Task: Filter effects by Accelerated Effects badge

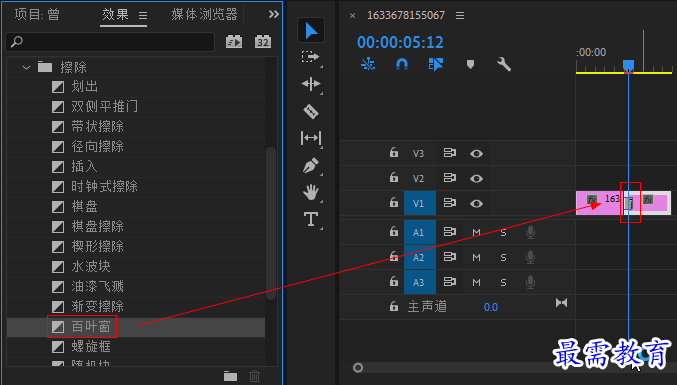Action: point(234,42)
